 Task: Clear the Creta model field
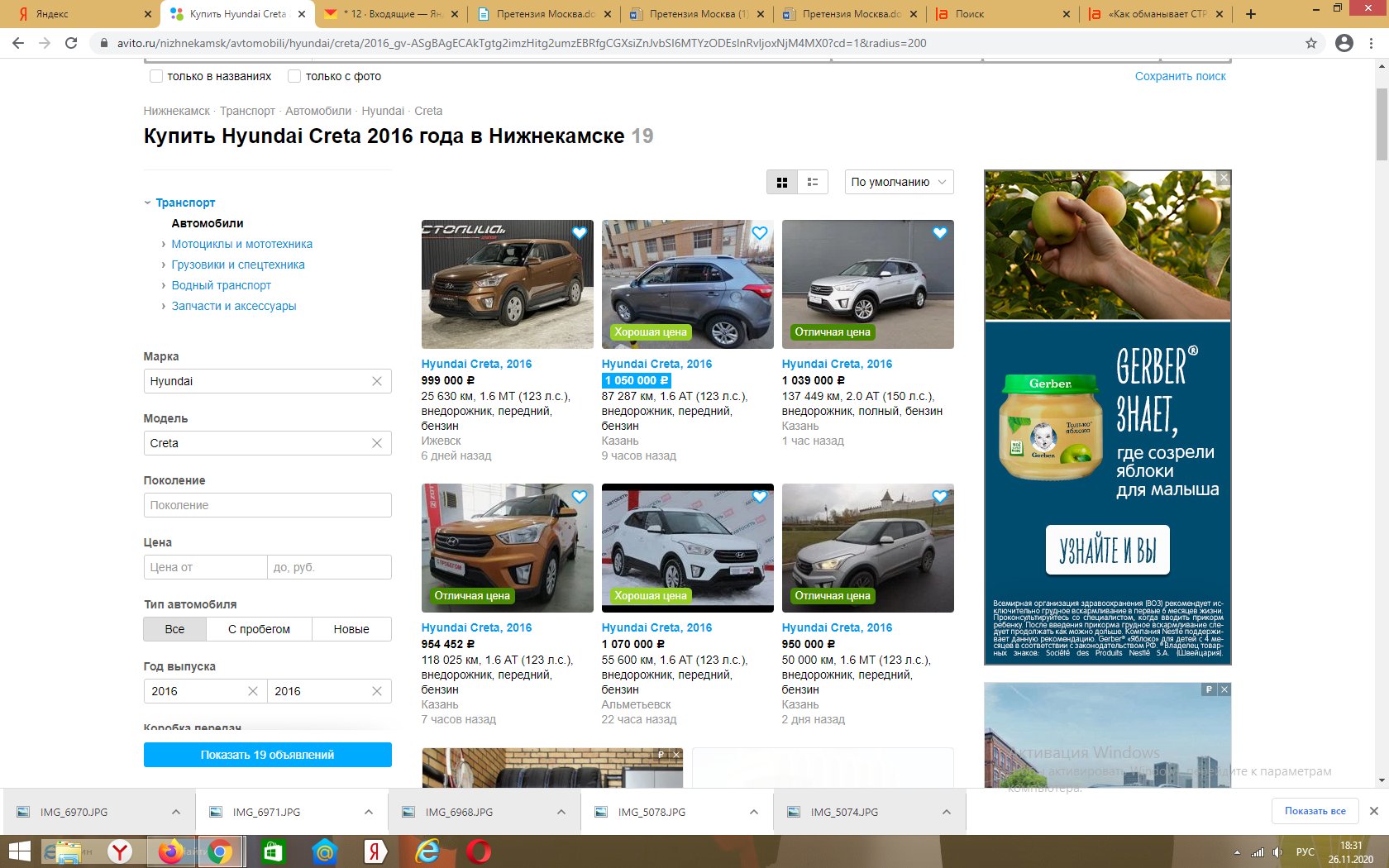tap(377, 443)
